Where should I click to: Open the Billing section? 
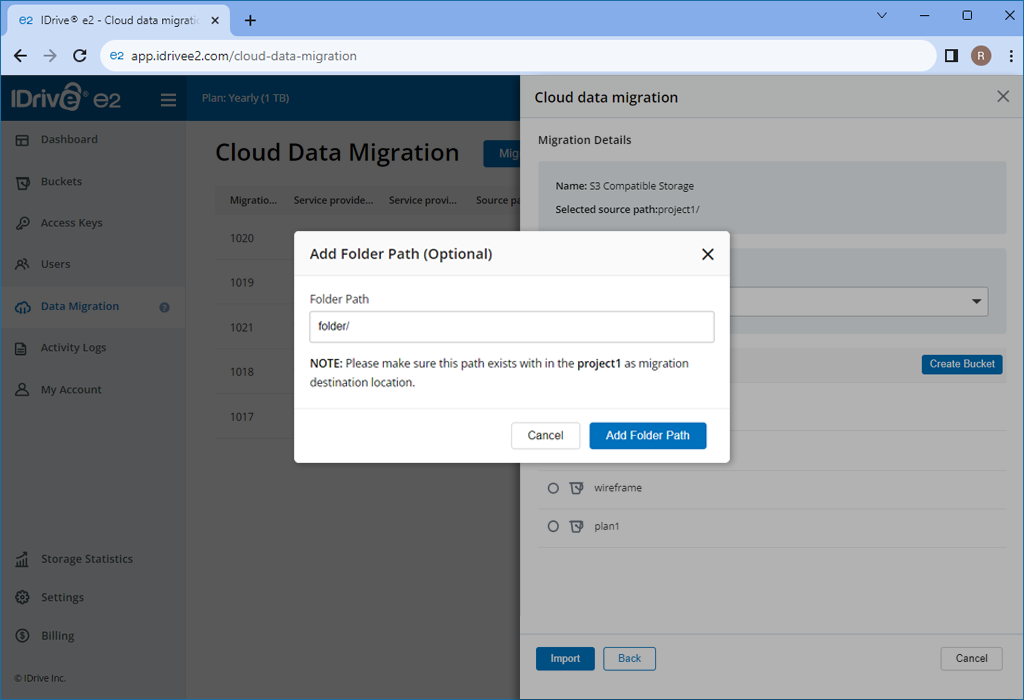coord(57,636)
